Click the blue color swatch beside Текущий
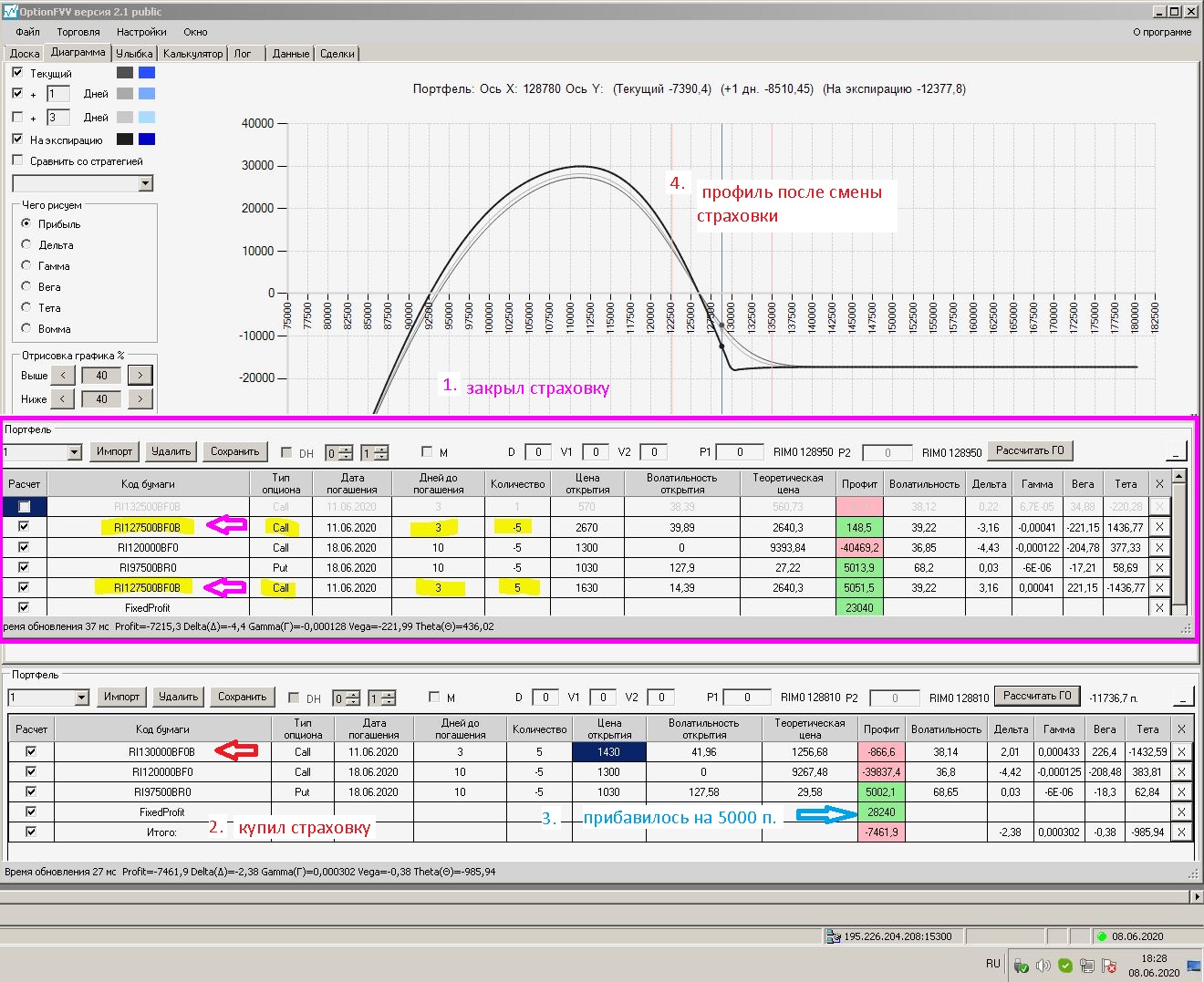Viewport: 1204px width, 982px height. pyautogui.click(x=147, y=72)
